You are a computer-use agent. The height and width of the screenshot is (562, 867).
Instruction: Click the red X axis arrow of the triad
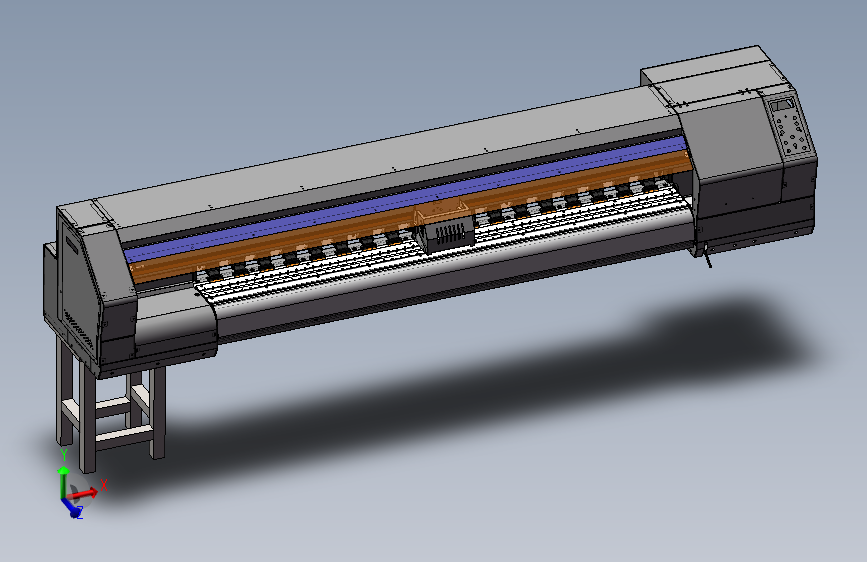[x=84, y=492]
